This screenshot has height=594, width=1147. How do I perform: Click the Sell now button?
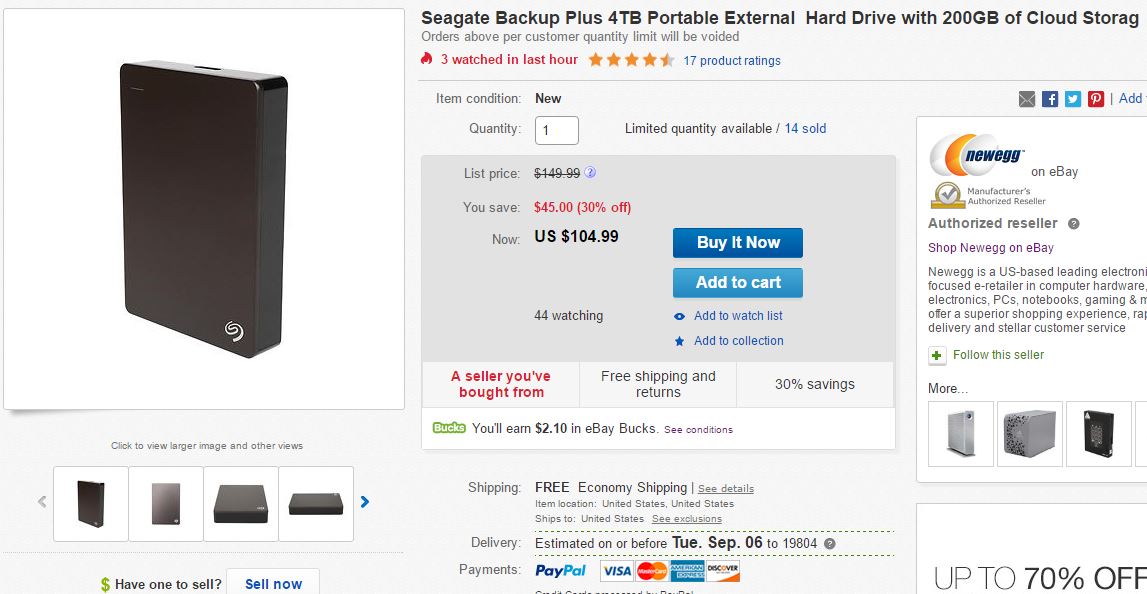(273, 584)
